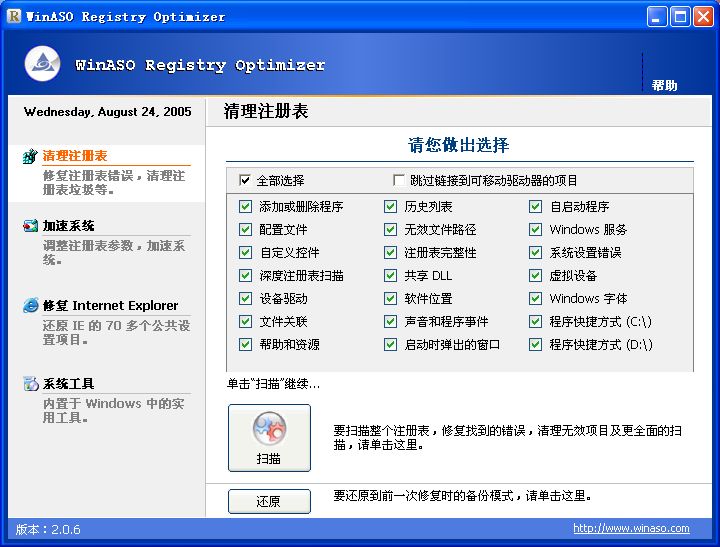Click the 扫描 button to start scan
The width and height of the screenshot is (720, 547).
pyautogui.click(x=269, y=438)
